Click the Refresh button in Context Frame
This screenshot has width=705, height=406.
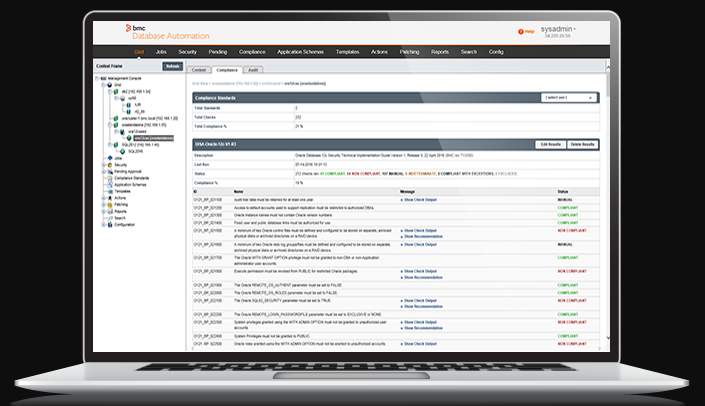pyautogui.click(x=173, y=66)
